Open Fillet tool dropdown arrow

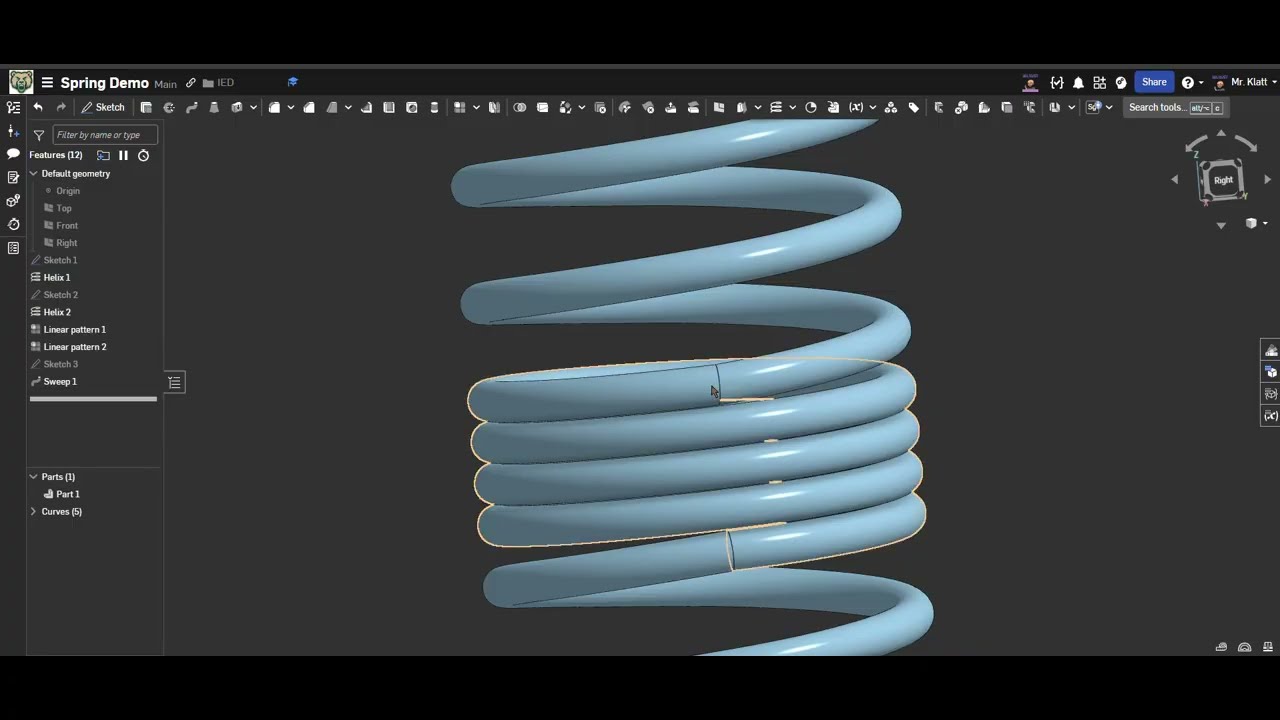tap(291, 107)
